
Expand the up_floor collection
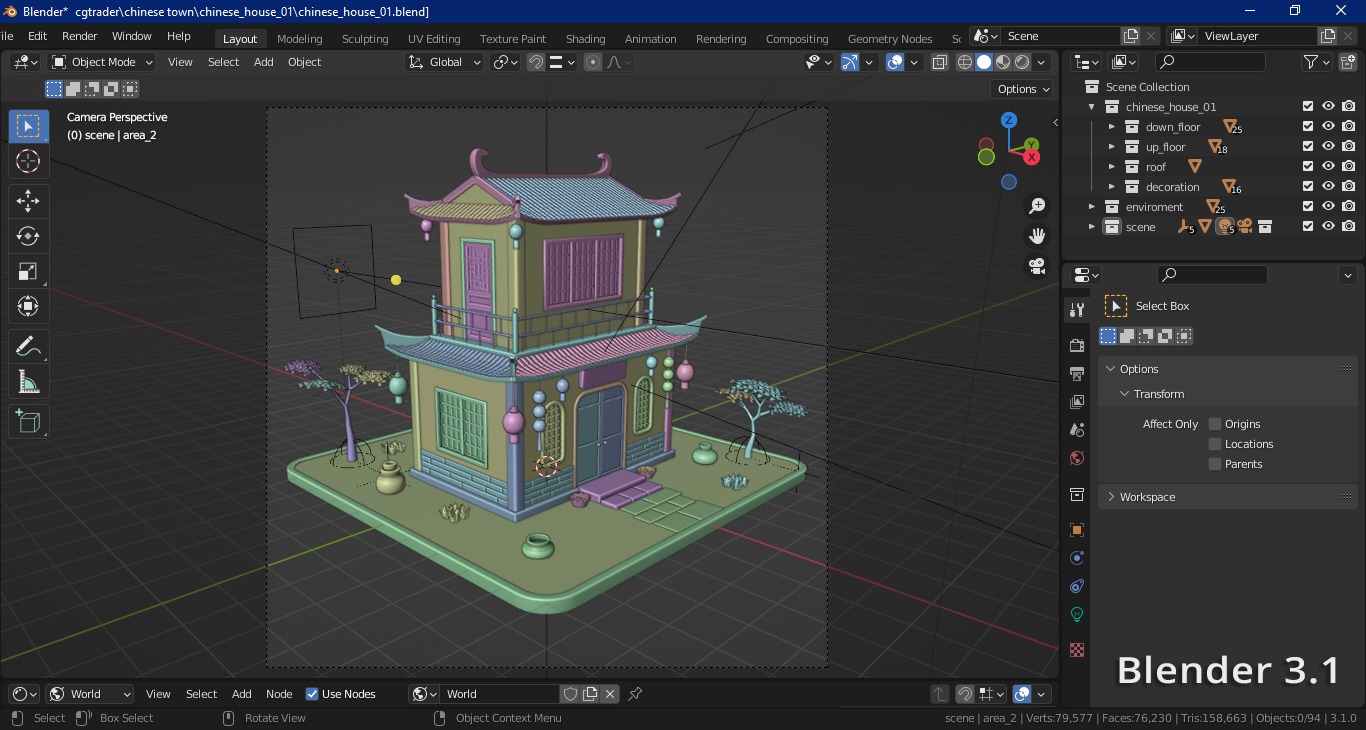(1111, 147)
